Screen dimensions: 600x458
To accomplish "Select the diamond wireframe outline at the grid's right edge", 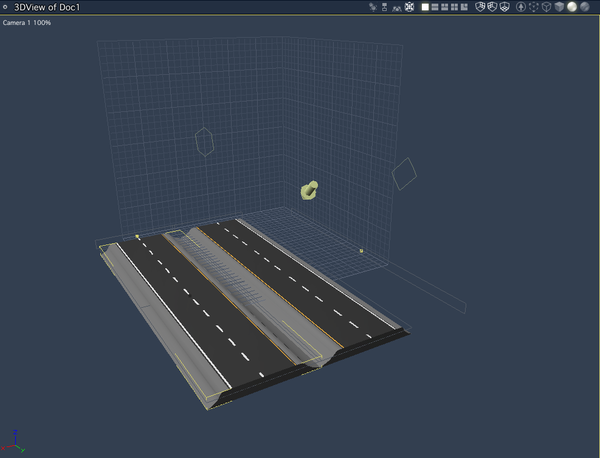I will (x=404, y=174).
